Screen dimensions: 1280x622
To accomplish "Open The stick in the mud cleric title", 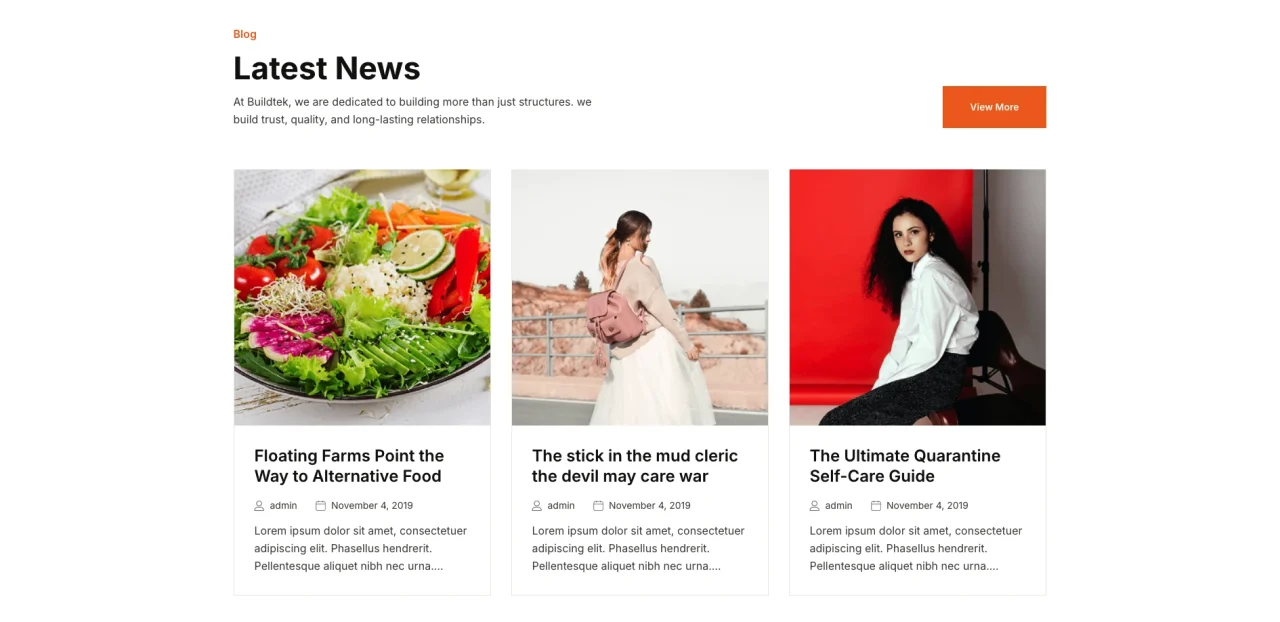I will [635, 466].
